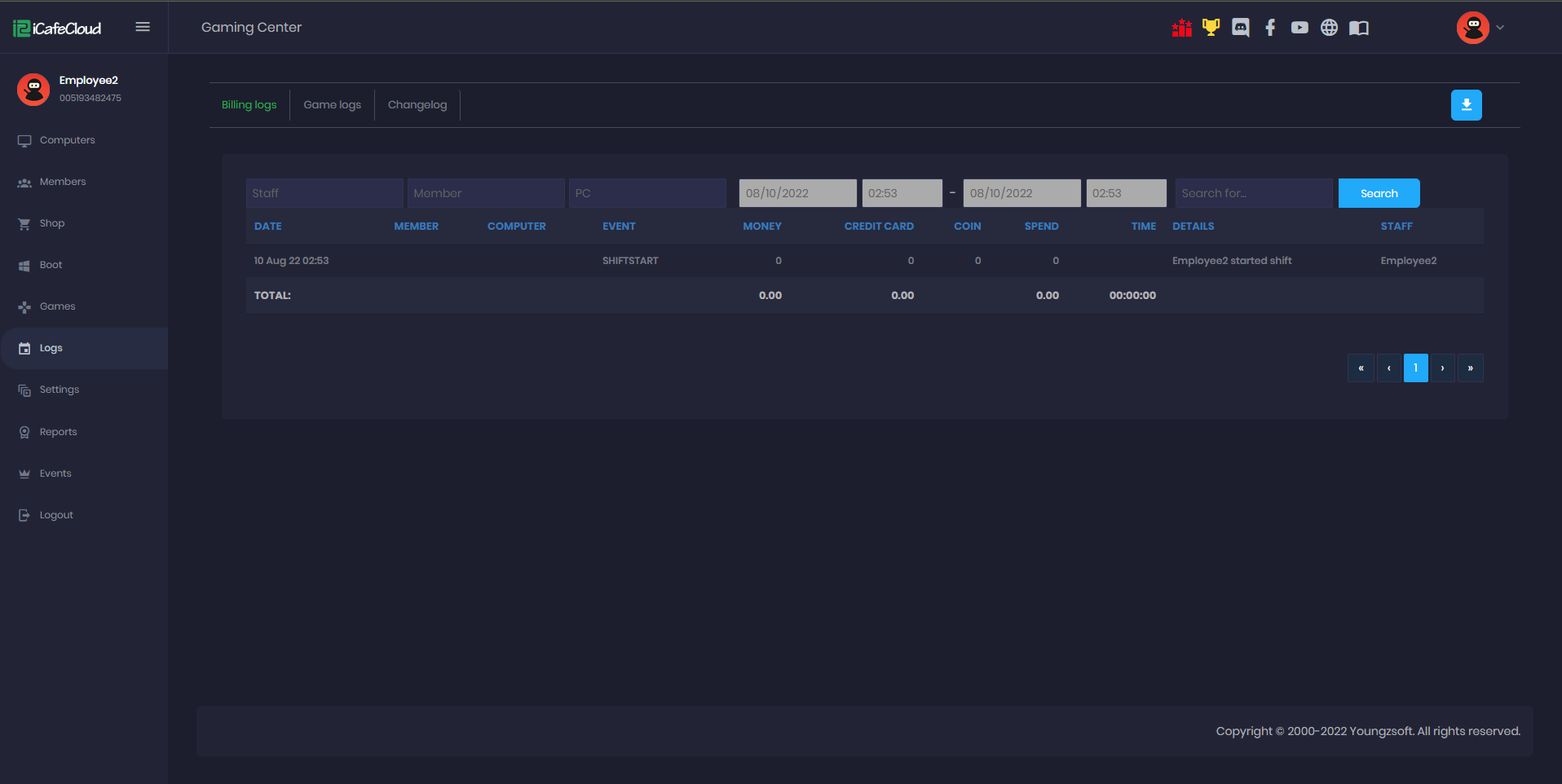Open the documentation book icon
Viewport: 1562px width, 784px height.
pyautogui.click(x=1358, y=28)
